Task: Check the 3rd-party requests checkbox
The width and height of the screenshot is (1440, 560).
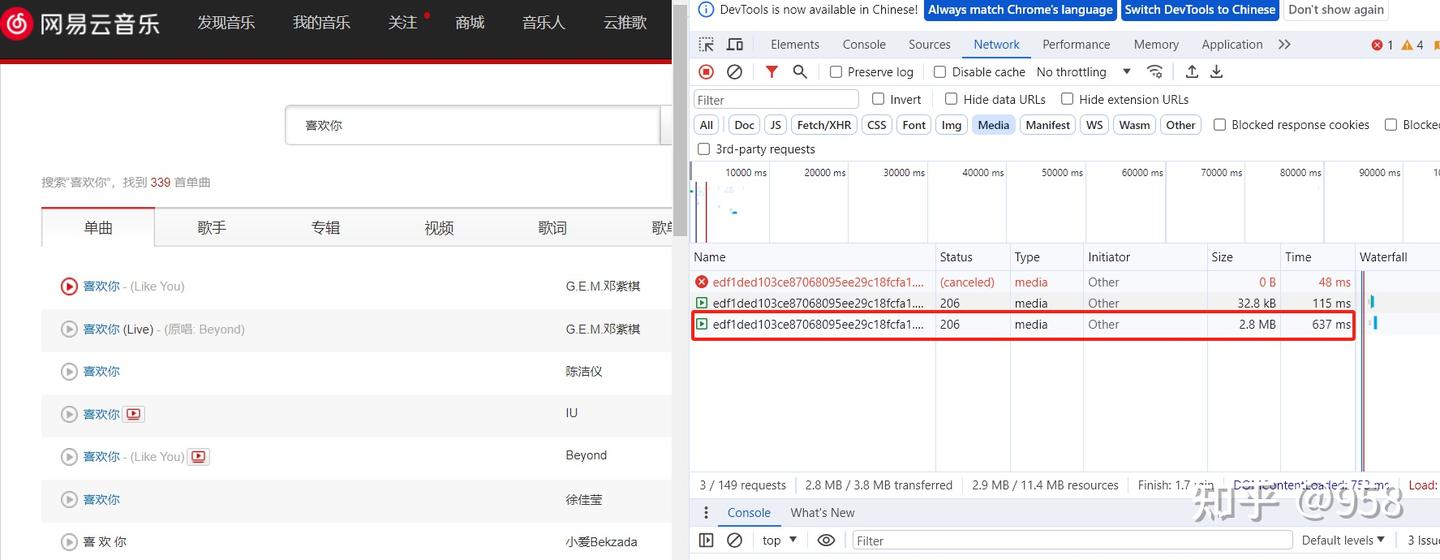Action: (x=704, y=149)
